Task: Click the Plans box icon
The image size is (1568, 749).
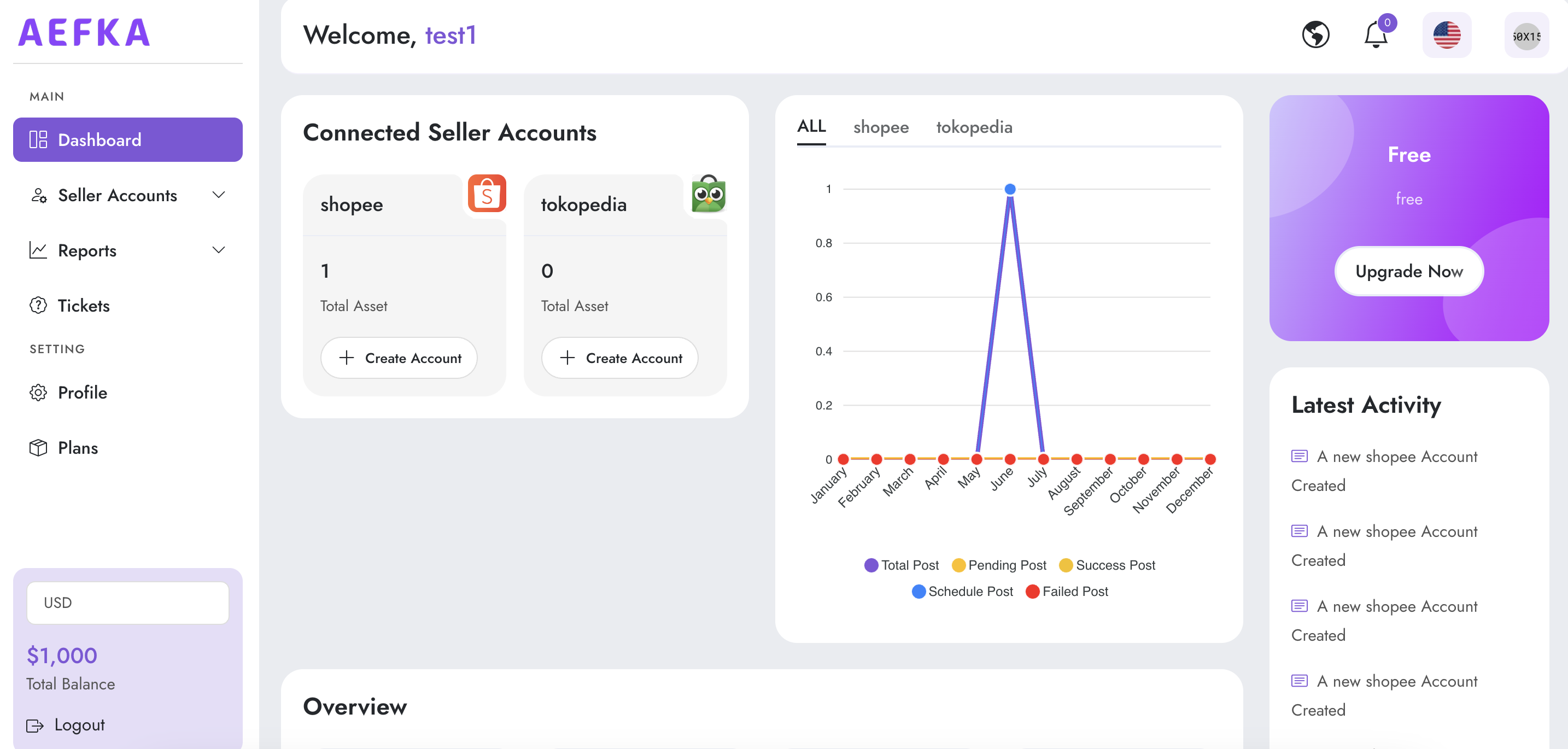Action: (x=38, y=448)
